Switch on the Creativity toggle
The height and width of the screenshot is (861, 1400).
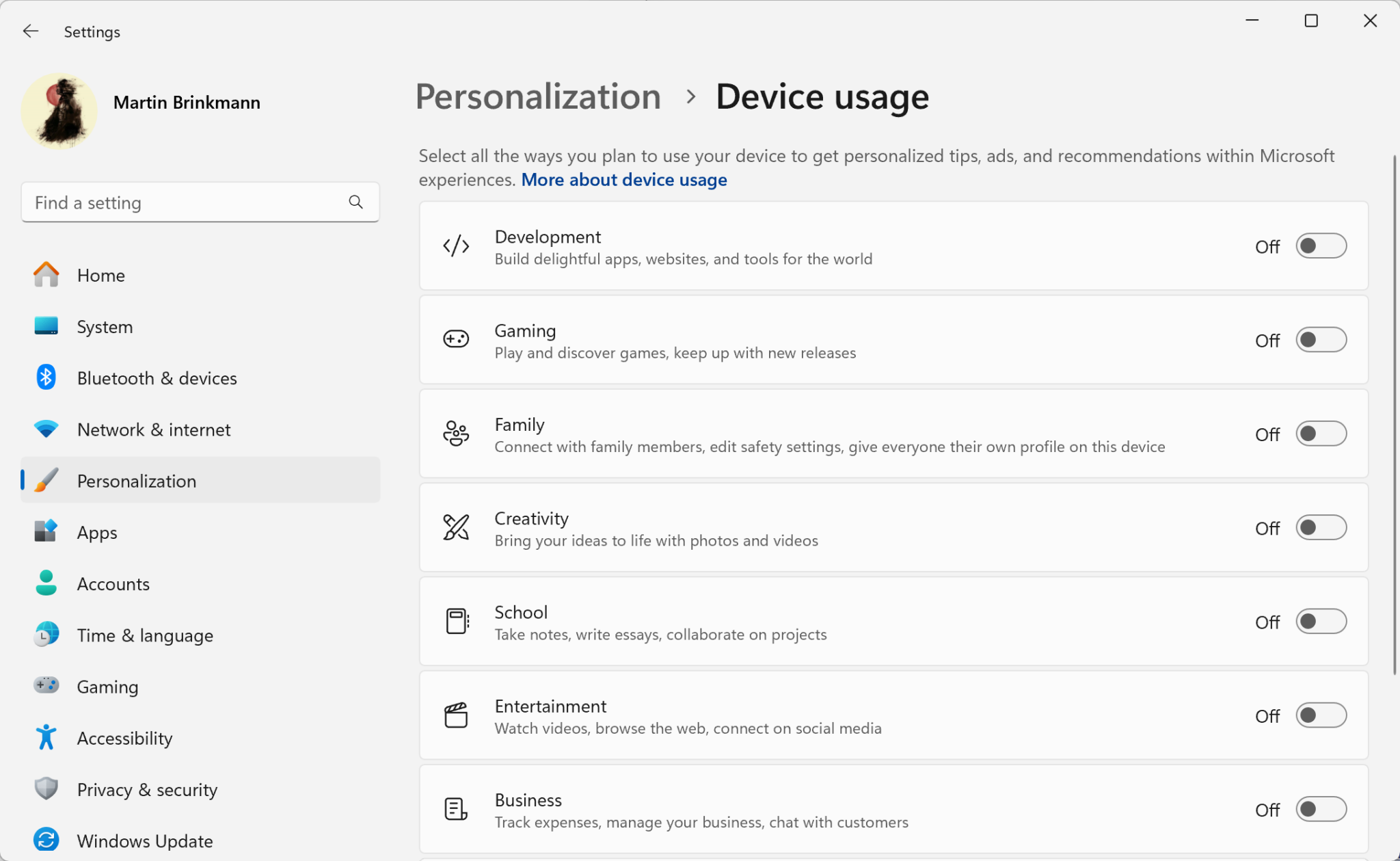point(1321,527)
